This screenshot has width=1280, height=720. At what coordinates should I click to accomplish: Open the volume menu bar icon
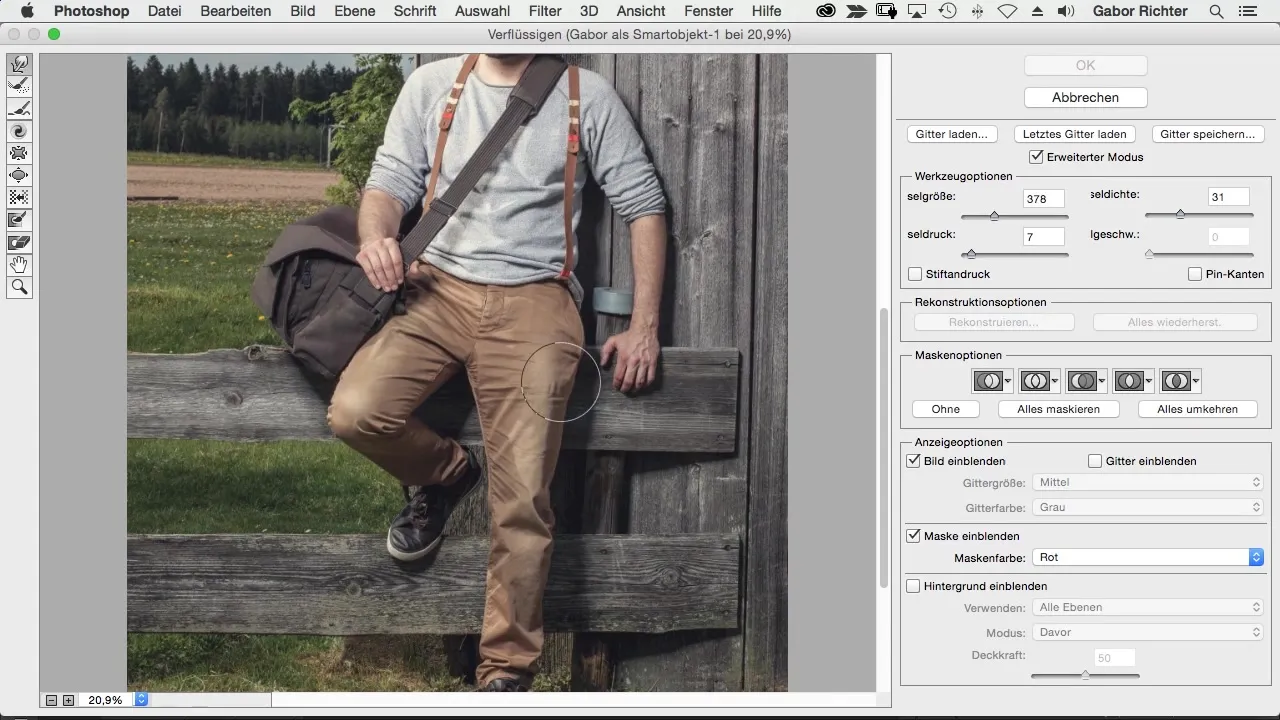coord(1065,11)
